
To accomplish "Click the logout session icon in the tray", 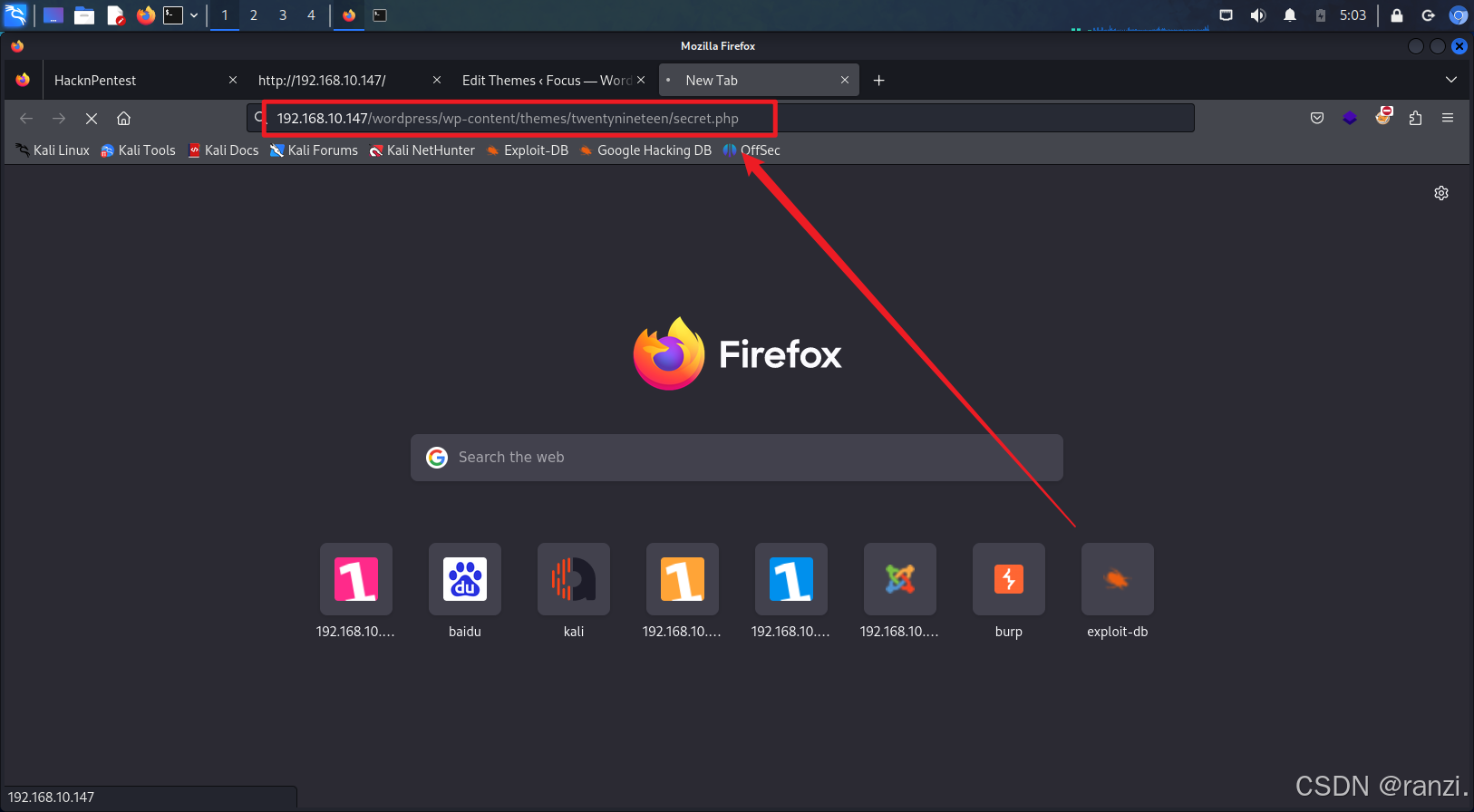I will (x=1428, y=15).
